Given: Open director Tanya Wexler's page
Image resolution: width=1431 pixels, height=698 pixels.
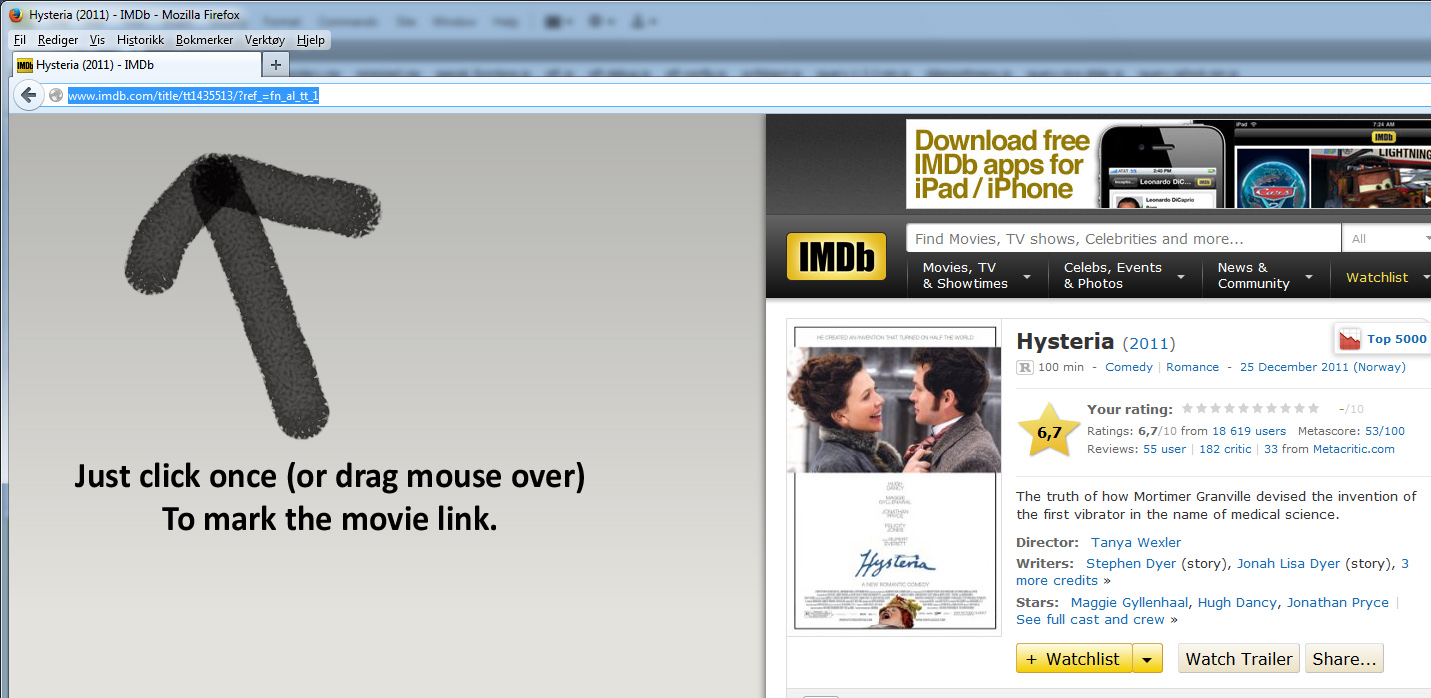Looking at the screenshot, I should pos(1136,542).
